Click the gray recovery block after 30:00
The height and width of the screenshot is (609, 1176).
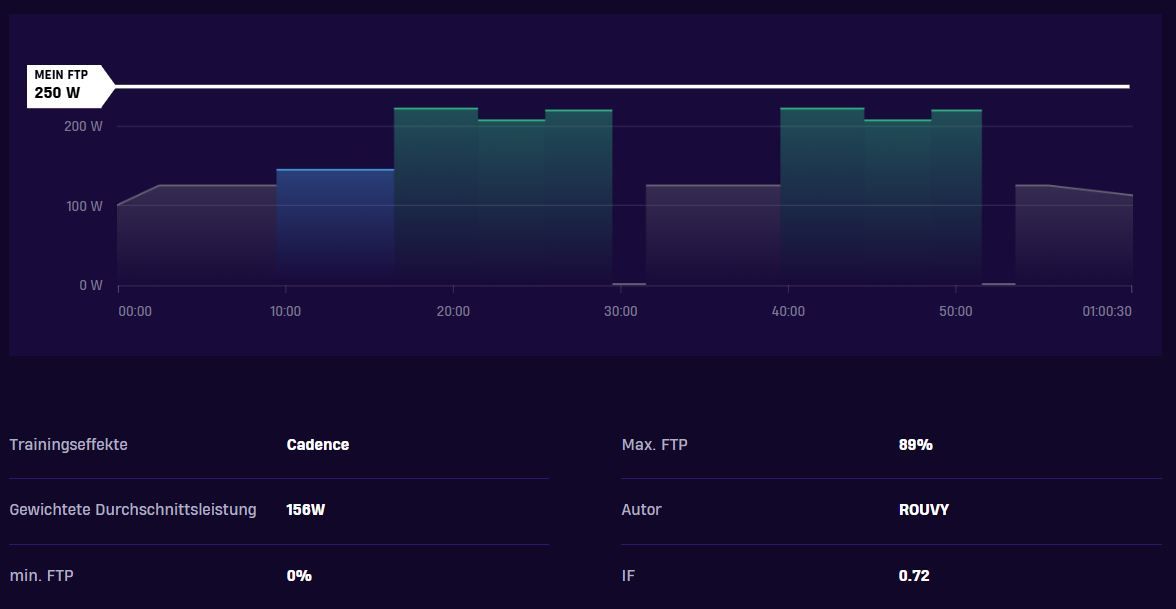(712, 235)
